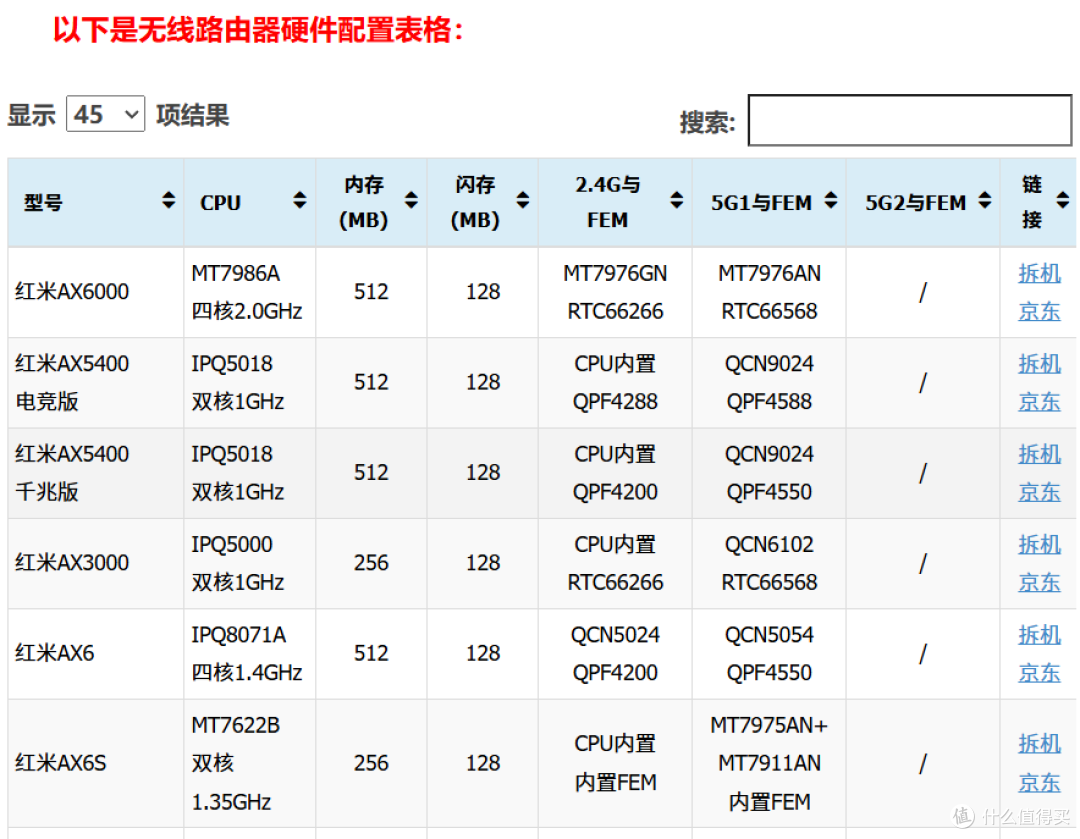Open 京东 link for 红米AX5400 电竞版
Screen dimensions: 1080x839
[x=1039, y=402]
